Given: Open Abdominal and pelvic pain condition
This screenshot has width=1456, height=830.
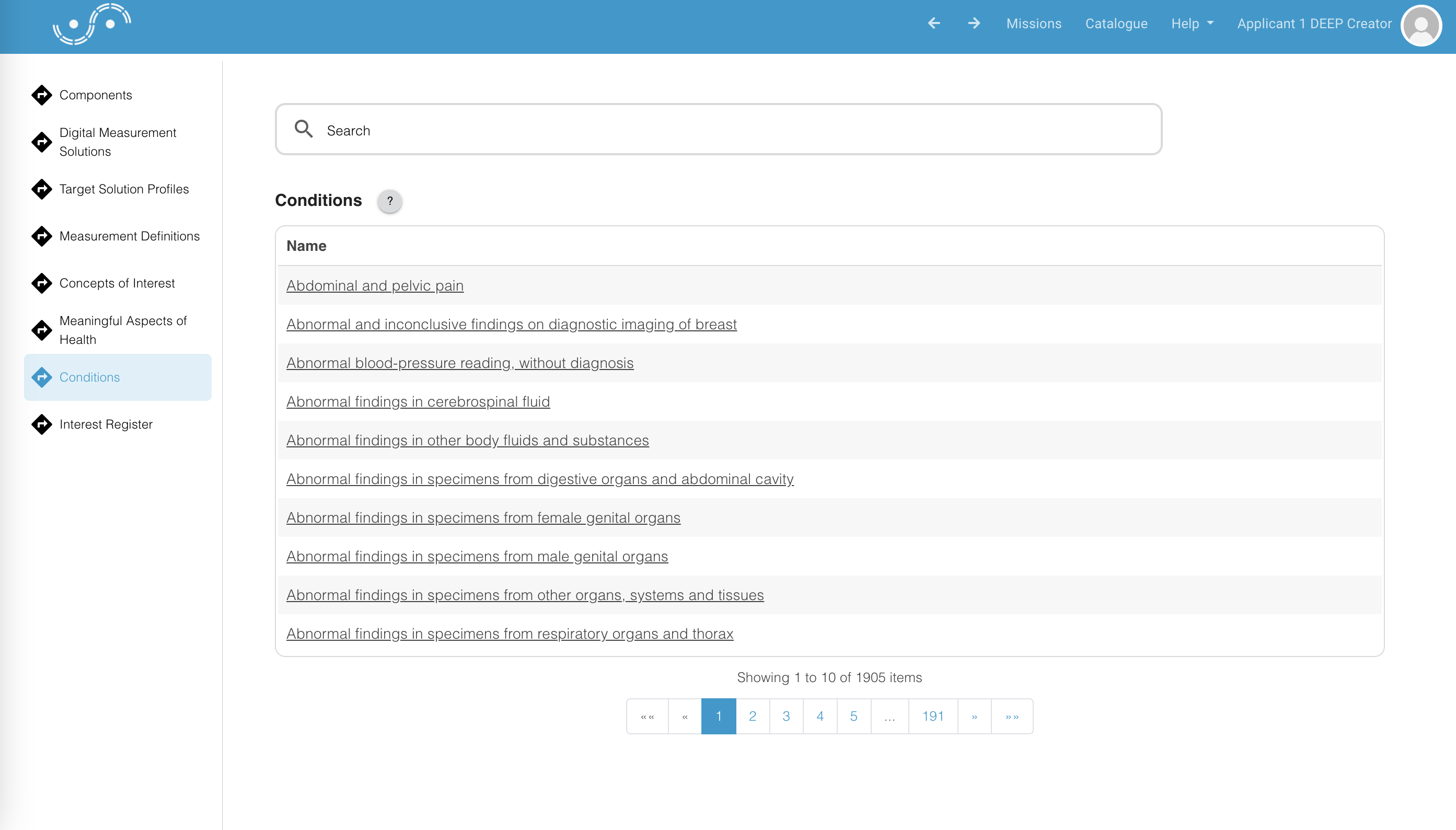Looking at the screenshot, I should tap(375, 285).
